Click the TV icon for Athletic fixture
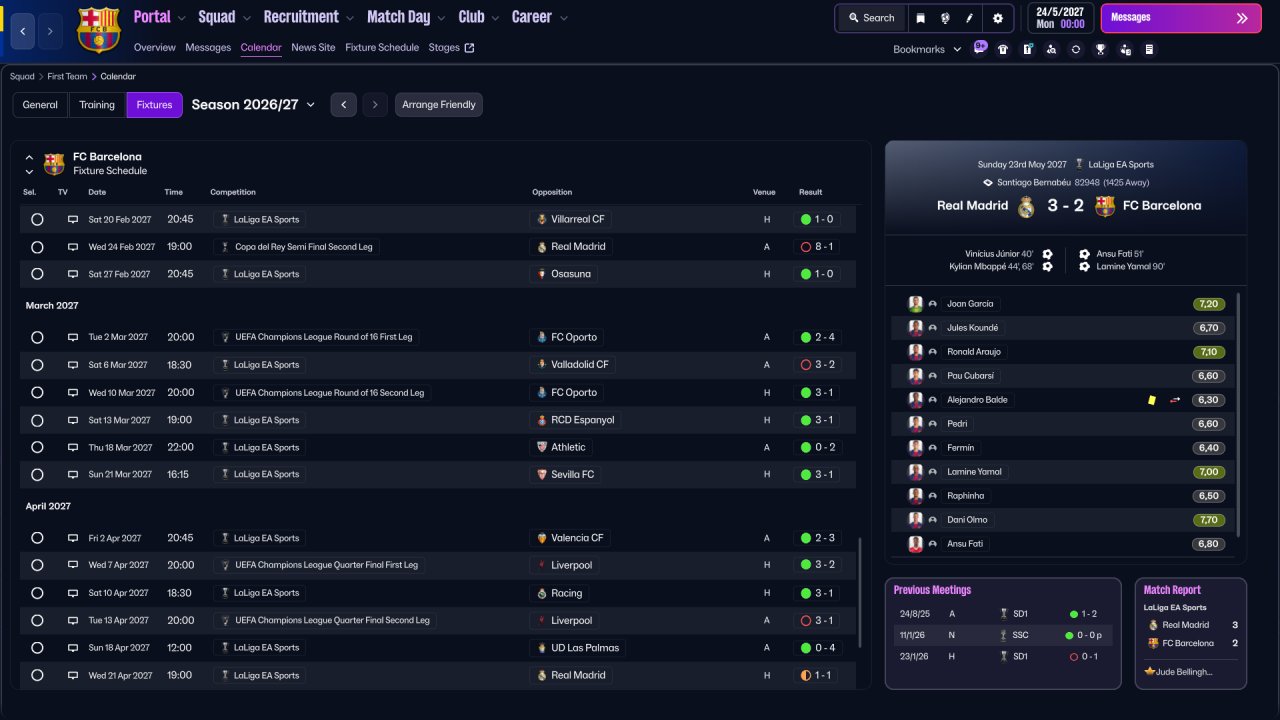This screenshot has height=720, width=1280. point(73,447)
